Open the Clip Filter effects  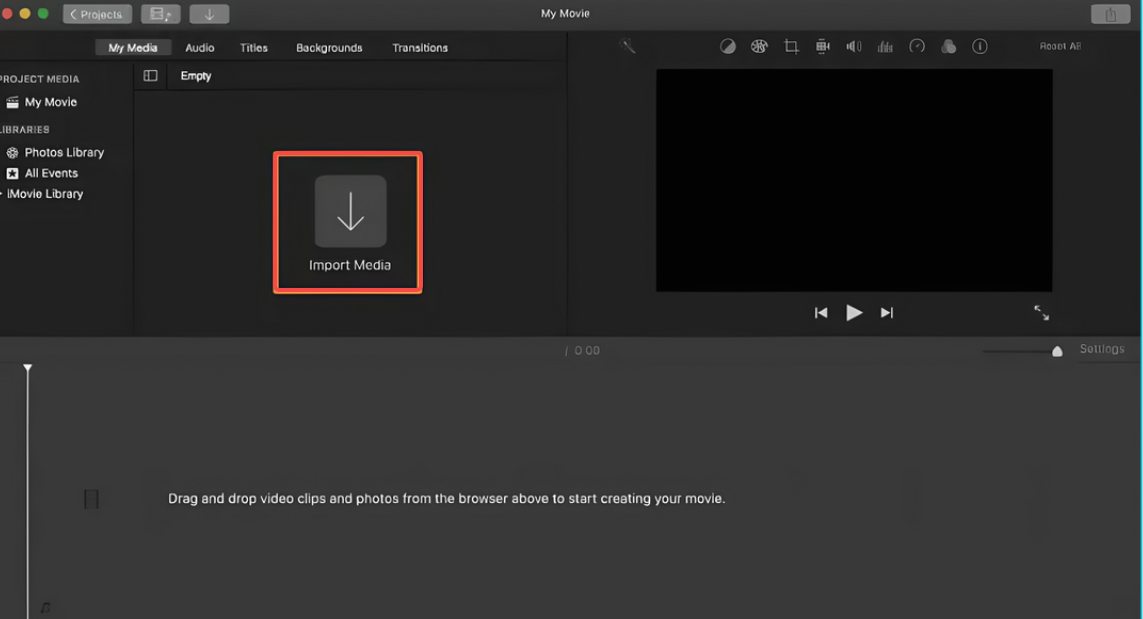click(x=948, y=46)
